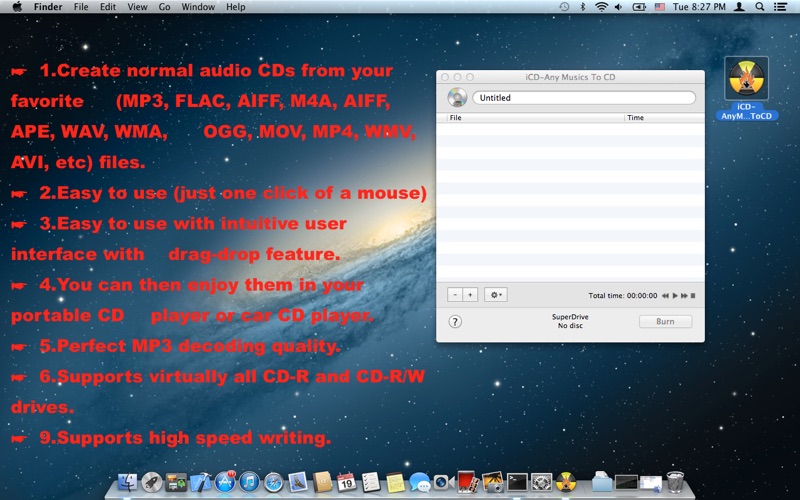Image resolution: width=800 pixels, height=500 pixels.
Task: Click the Burn button
Action: 665,321
